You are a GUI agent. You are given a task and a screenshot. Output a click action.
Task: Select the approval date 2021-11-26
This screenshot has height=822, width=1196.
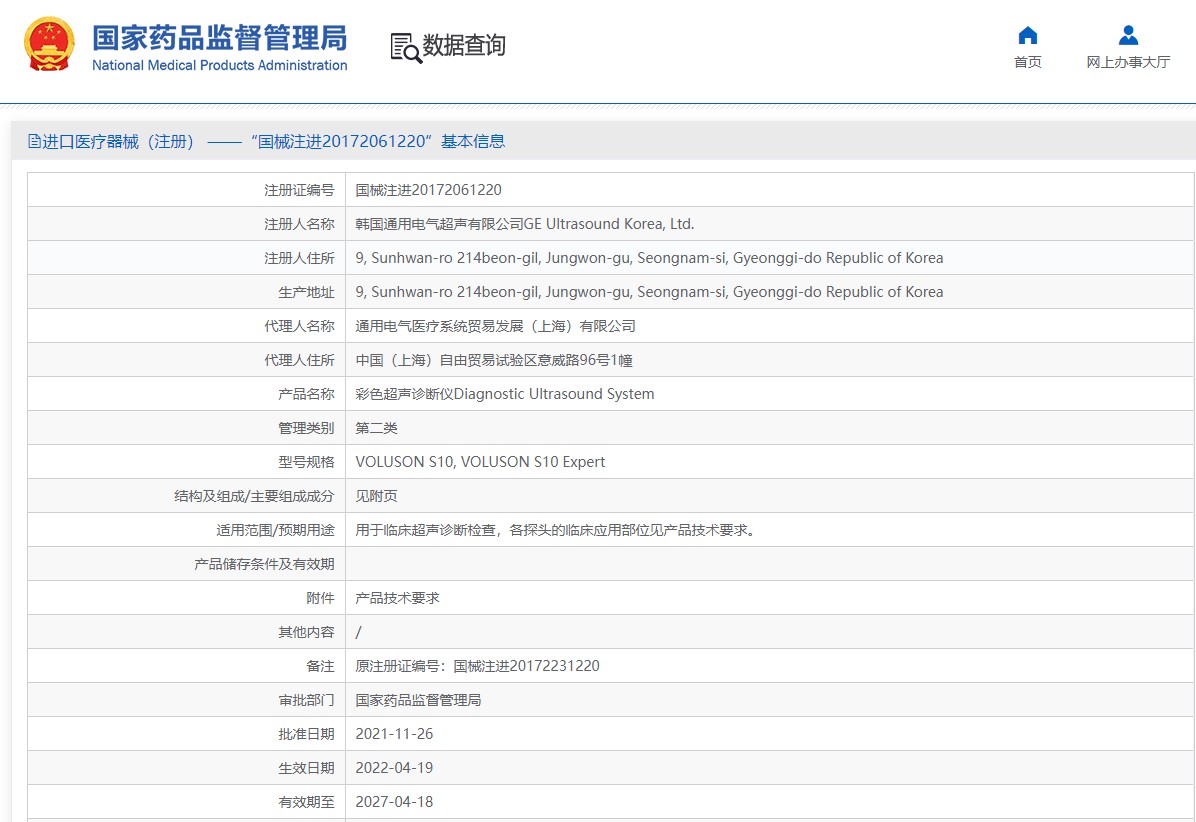[x=394, y=734]
